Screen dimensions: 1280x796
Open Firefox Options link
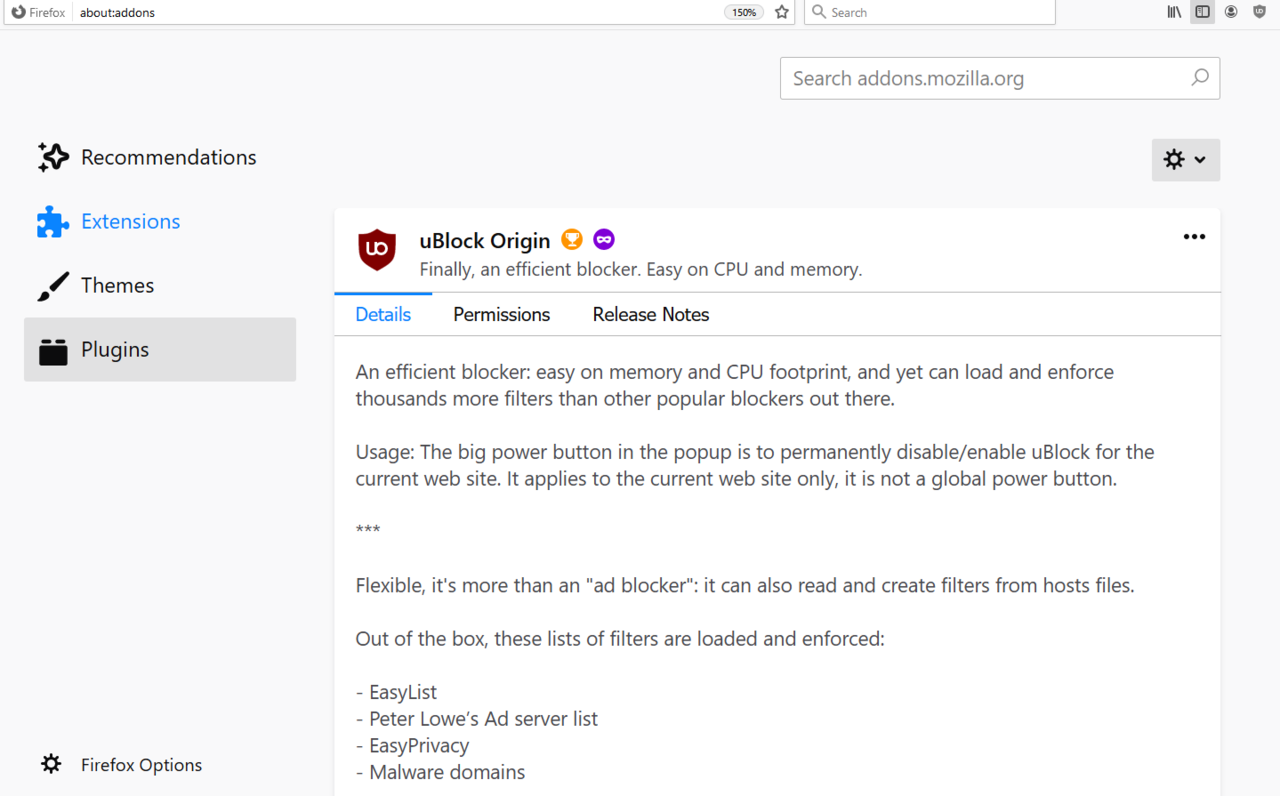pos(141,765)
